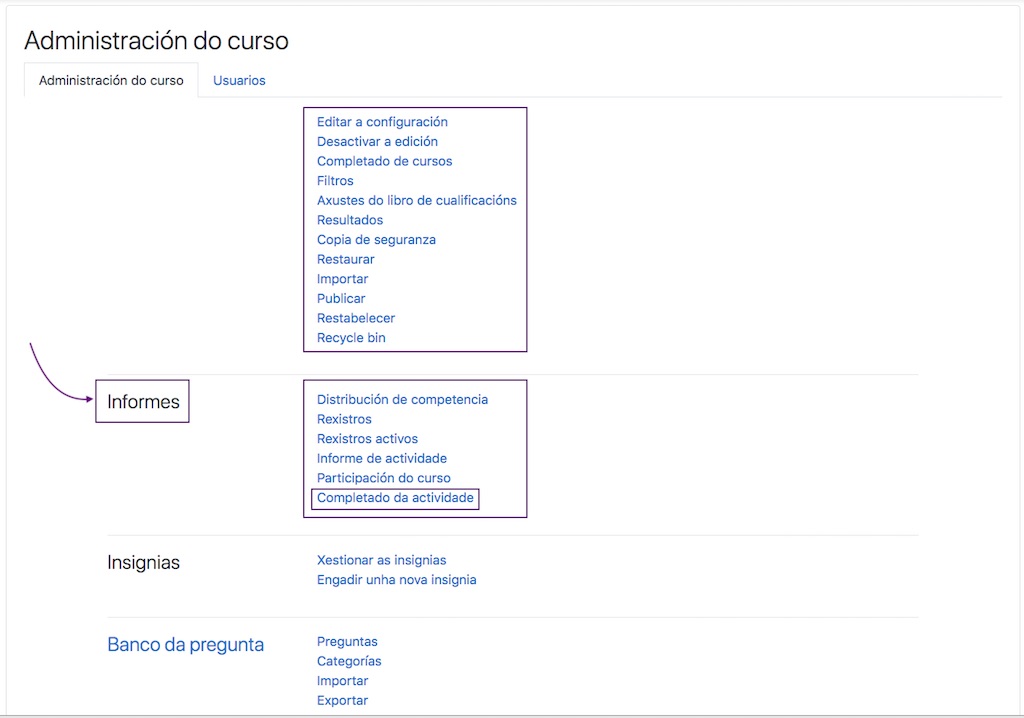
Task: Open the Banco da pregunta section
Action: click(185, 645)
